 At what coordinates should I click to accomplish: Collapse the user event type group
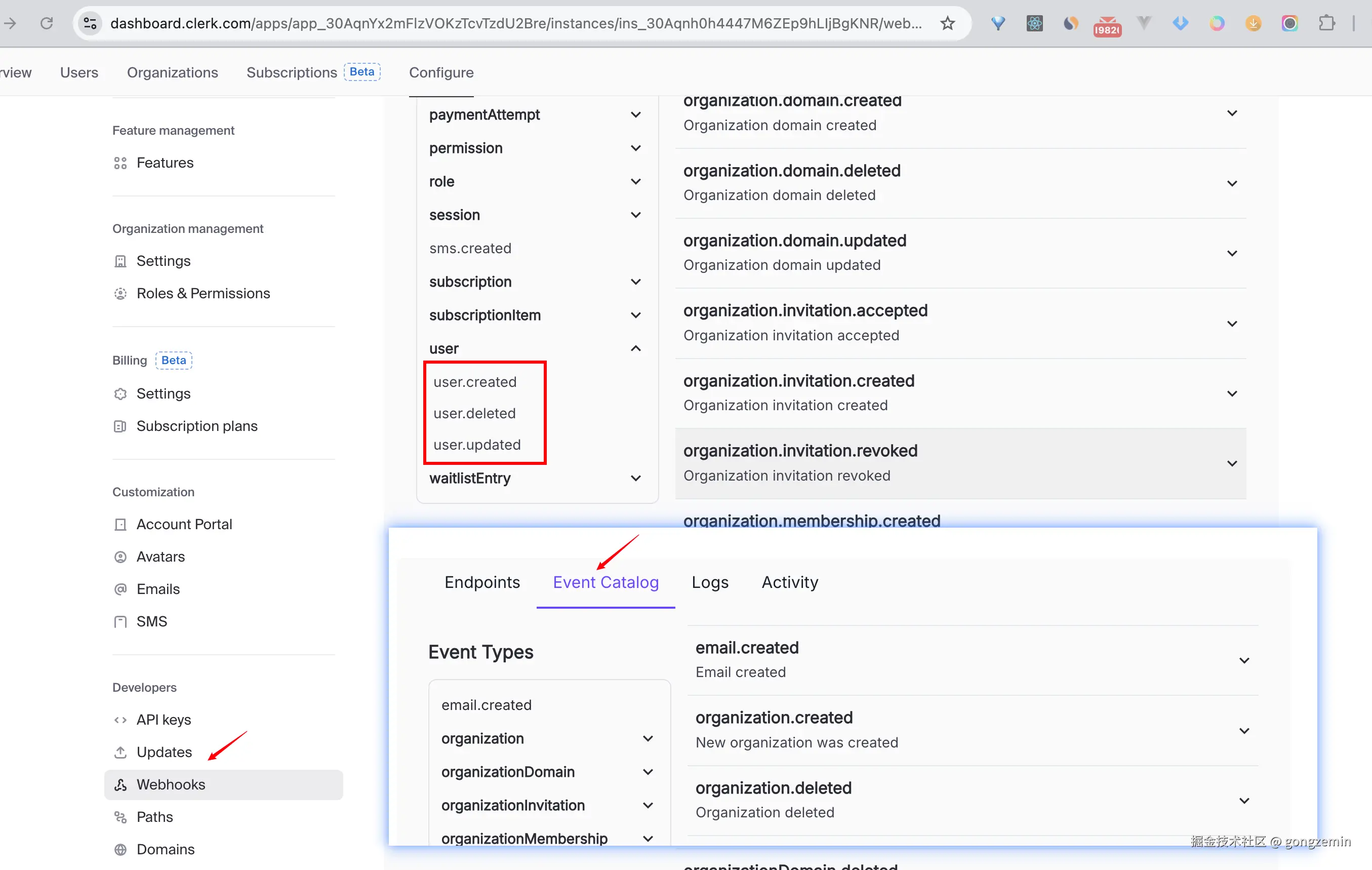[636, 349]
